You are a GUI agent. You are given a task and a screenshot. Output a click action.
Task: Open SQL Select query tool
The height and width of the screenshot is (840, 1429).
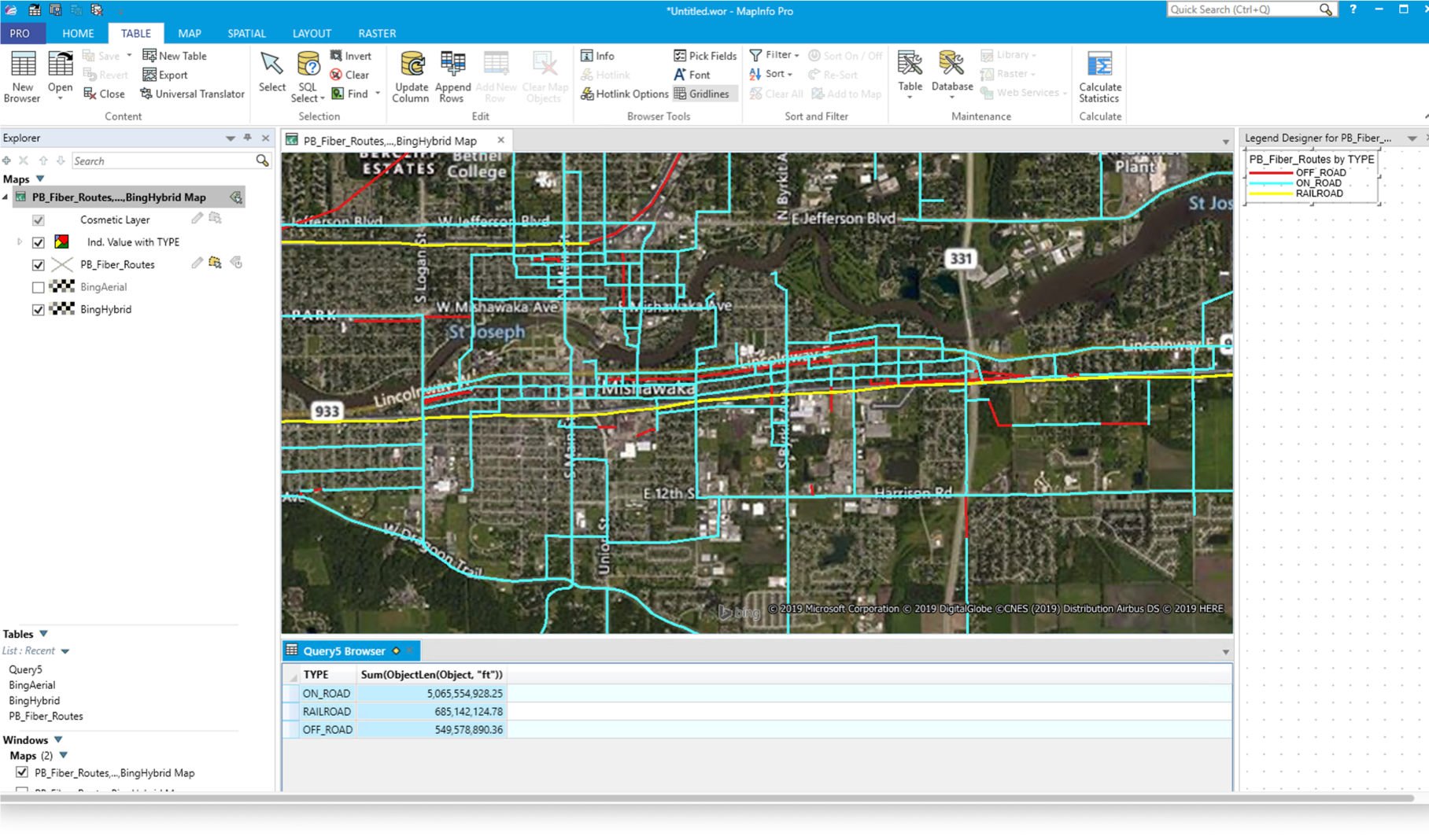tap(308, 76)
